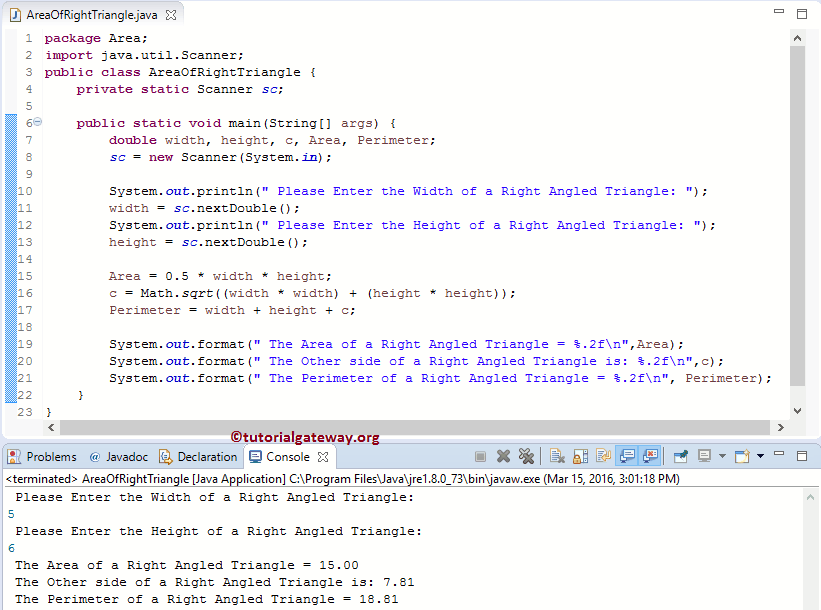The image size is (821, 610).
Task: Click the Display Selected Console icon
Action: click(x=704, y=457)
